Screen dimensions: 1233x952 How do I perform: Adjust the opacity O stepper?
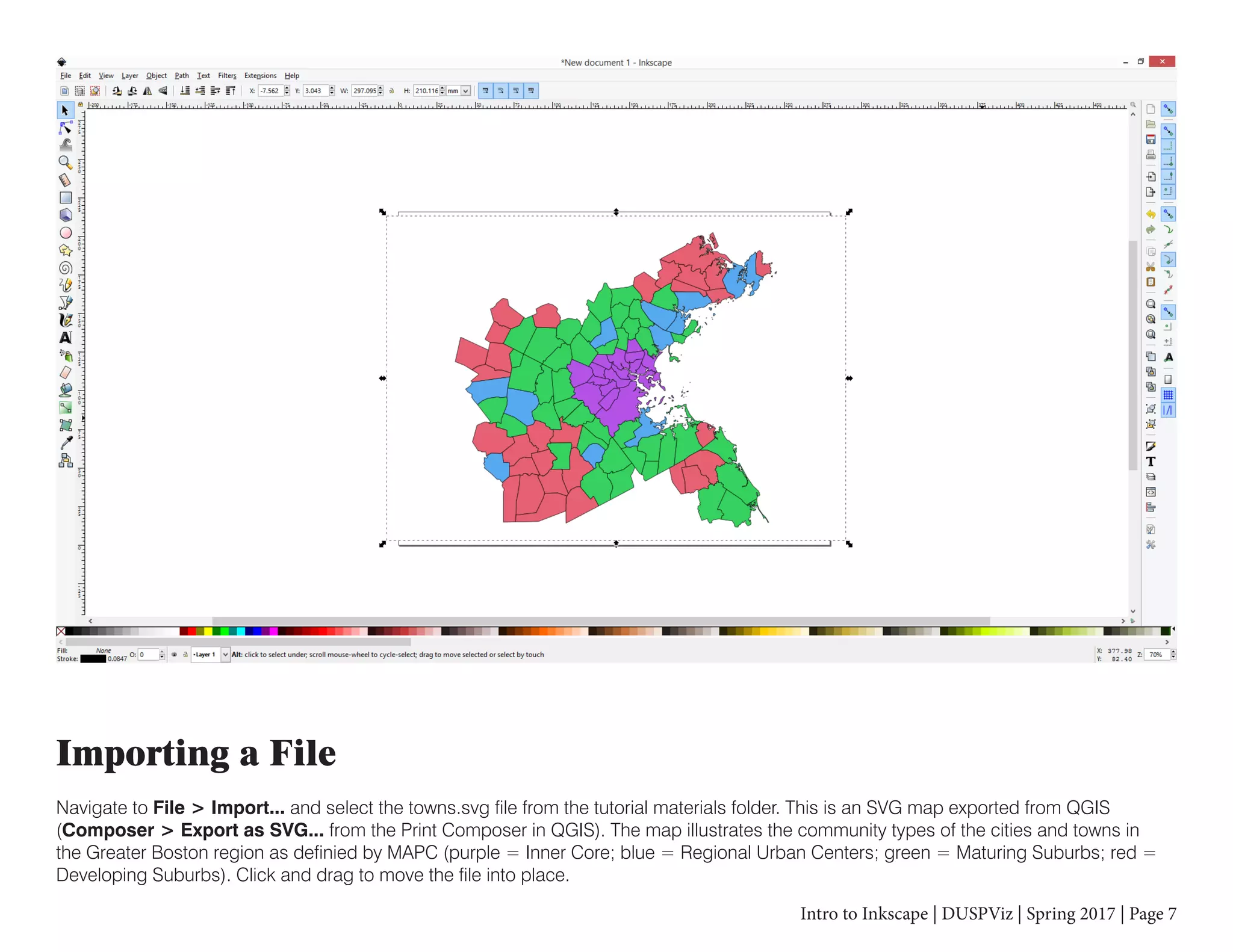(x=162, y=655)
